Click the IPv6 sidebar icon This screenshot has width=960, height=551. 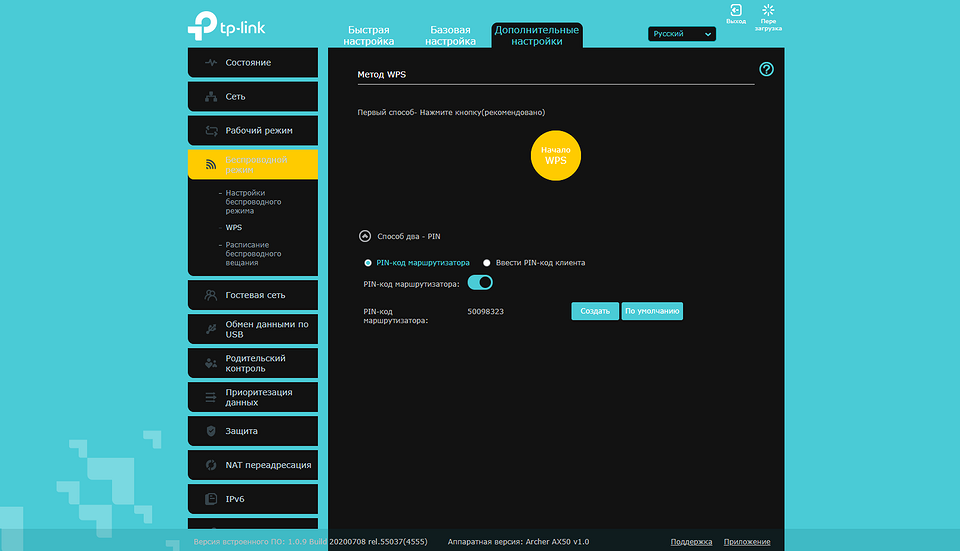click(x=210, y=499)
